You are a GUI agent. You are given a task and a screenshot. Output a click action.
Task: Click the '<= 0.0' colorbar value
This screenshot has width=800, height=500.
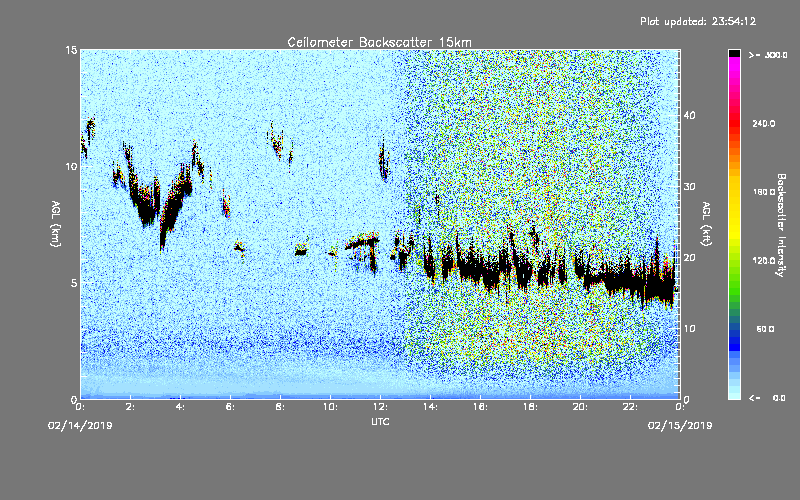(767, 398)
